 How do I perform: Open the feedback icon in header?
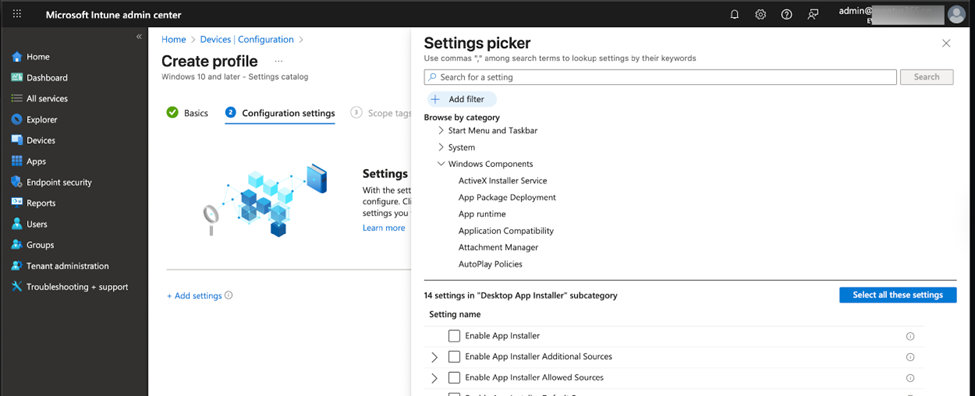[x=813, y=15]
